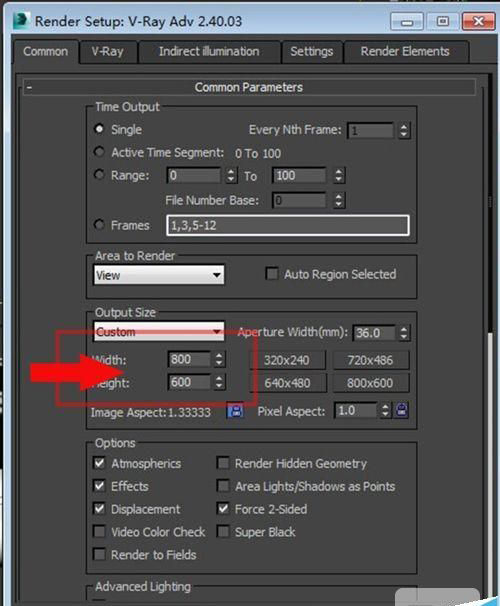Open the Output Size Custom dropdown
Image resolution: width=500 pixels, height=606 pixels.
tap(159, 332)
